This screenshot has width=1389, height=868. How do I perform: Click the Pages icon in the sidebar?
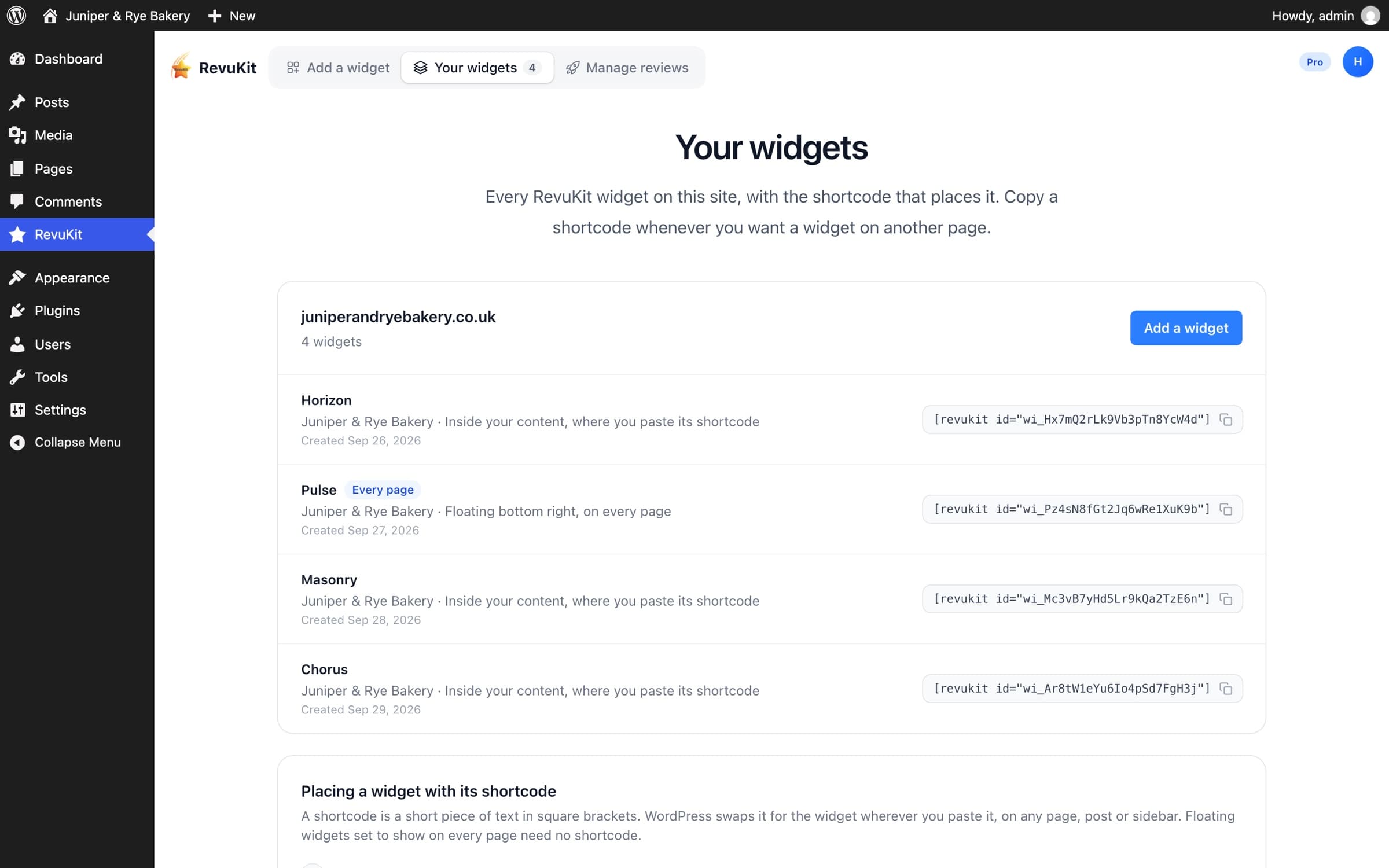(17, 168)
